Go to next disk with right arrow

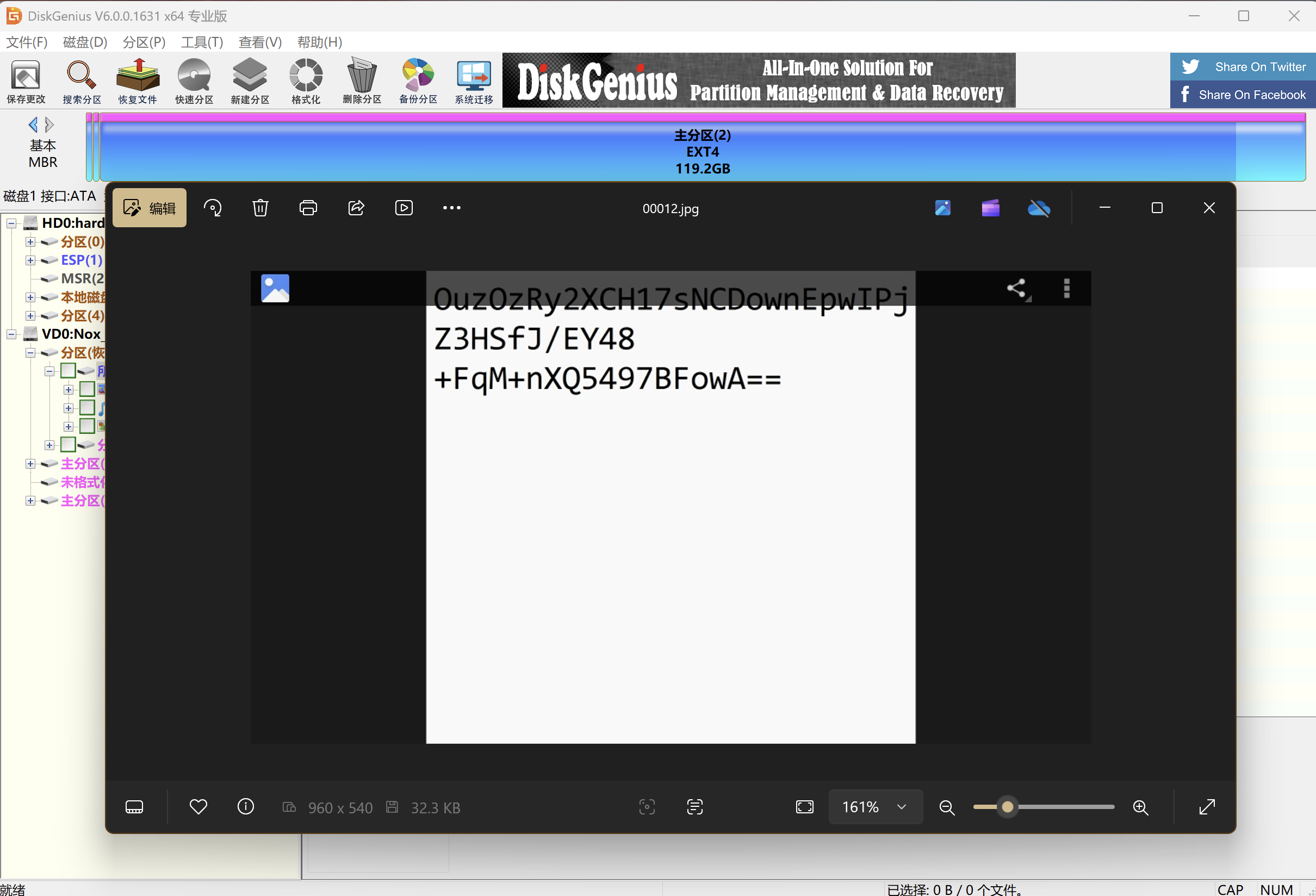(49, 125)
